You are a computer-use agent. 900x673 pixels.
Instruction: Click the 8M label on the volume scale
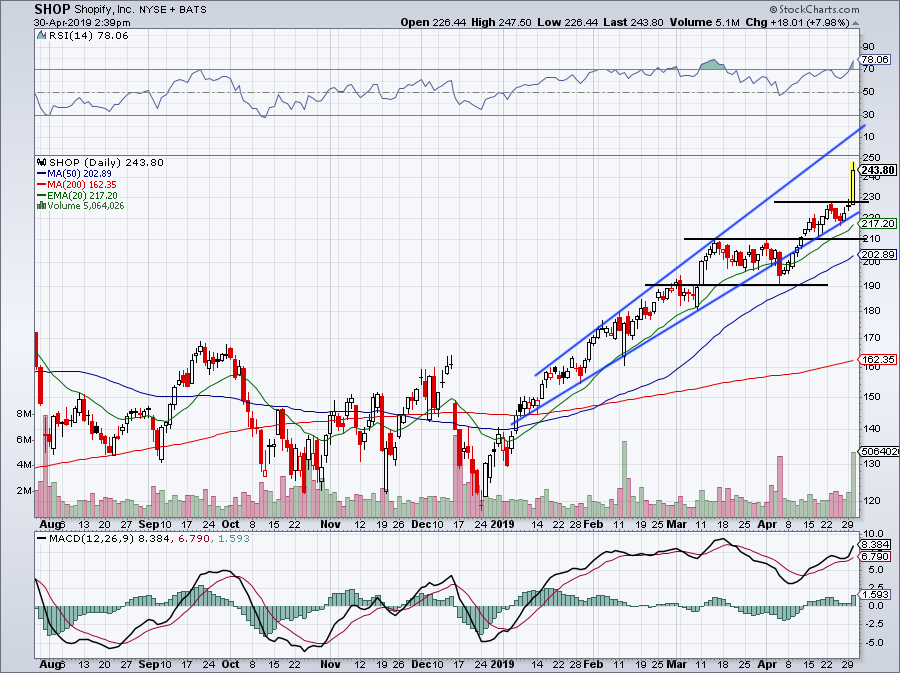(x=24, y=414)
